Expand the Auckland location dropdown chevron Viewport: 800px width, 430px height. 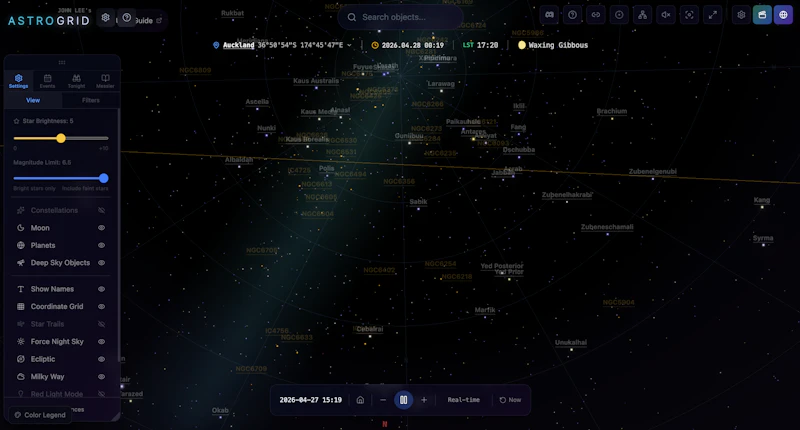coord(349,45)
